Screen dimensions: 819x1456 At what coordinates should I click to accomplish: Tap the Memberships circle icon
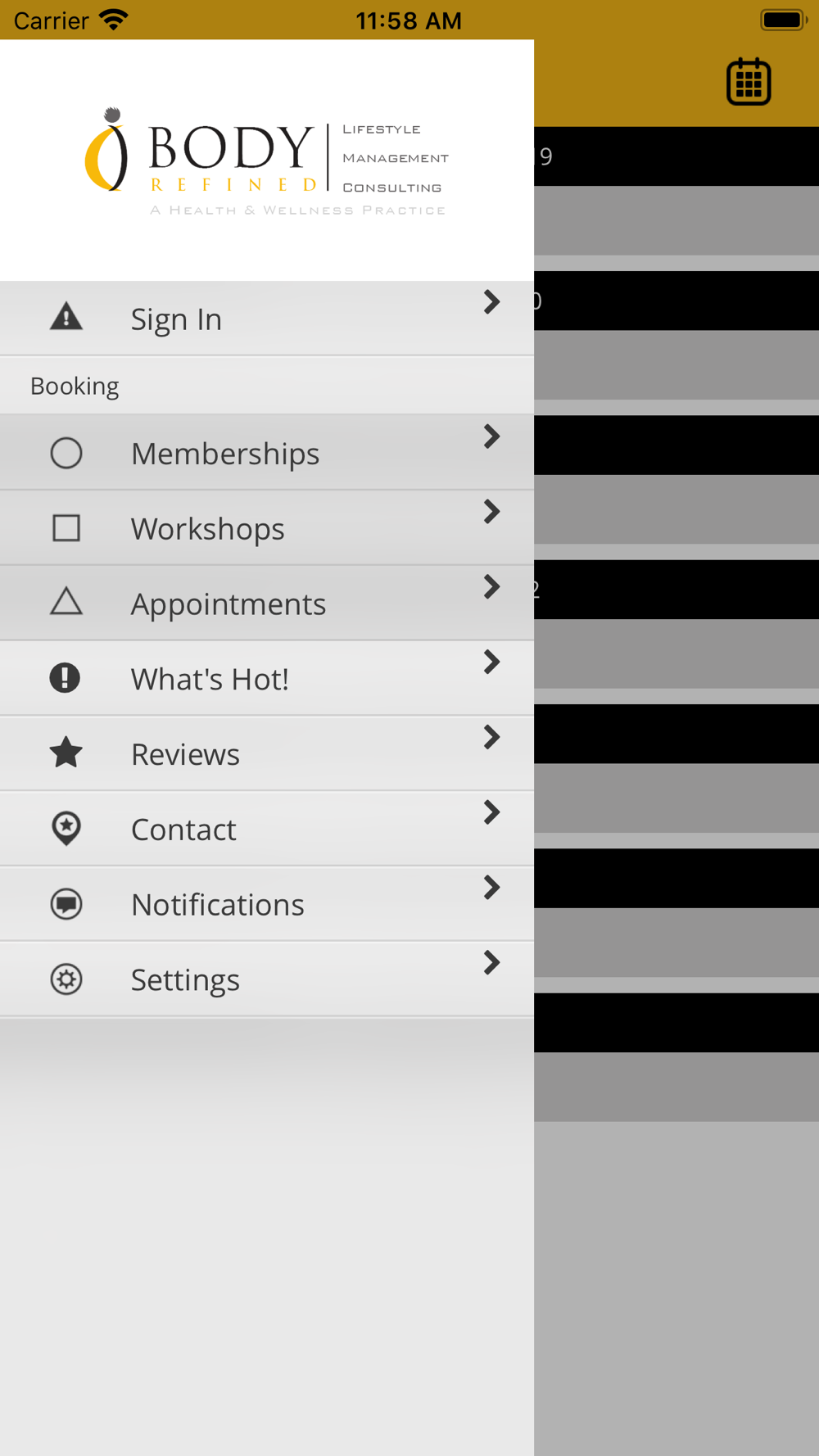click(x=66, y=453)
